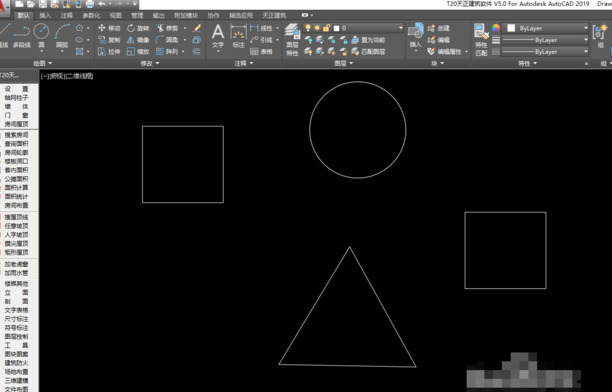This screenshot has width=612, height=392.
Task: Click the color wheel object color icon
Action: (x=496, y=28)
